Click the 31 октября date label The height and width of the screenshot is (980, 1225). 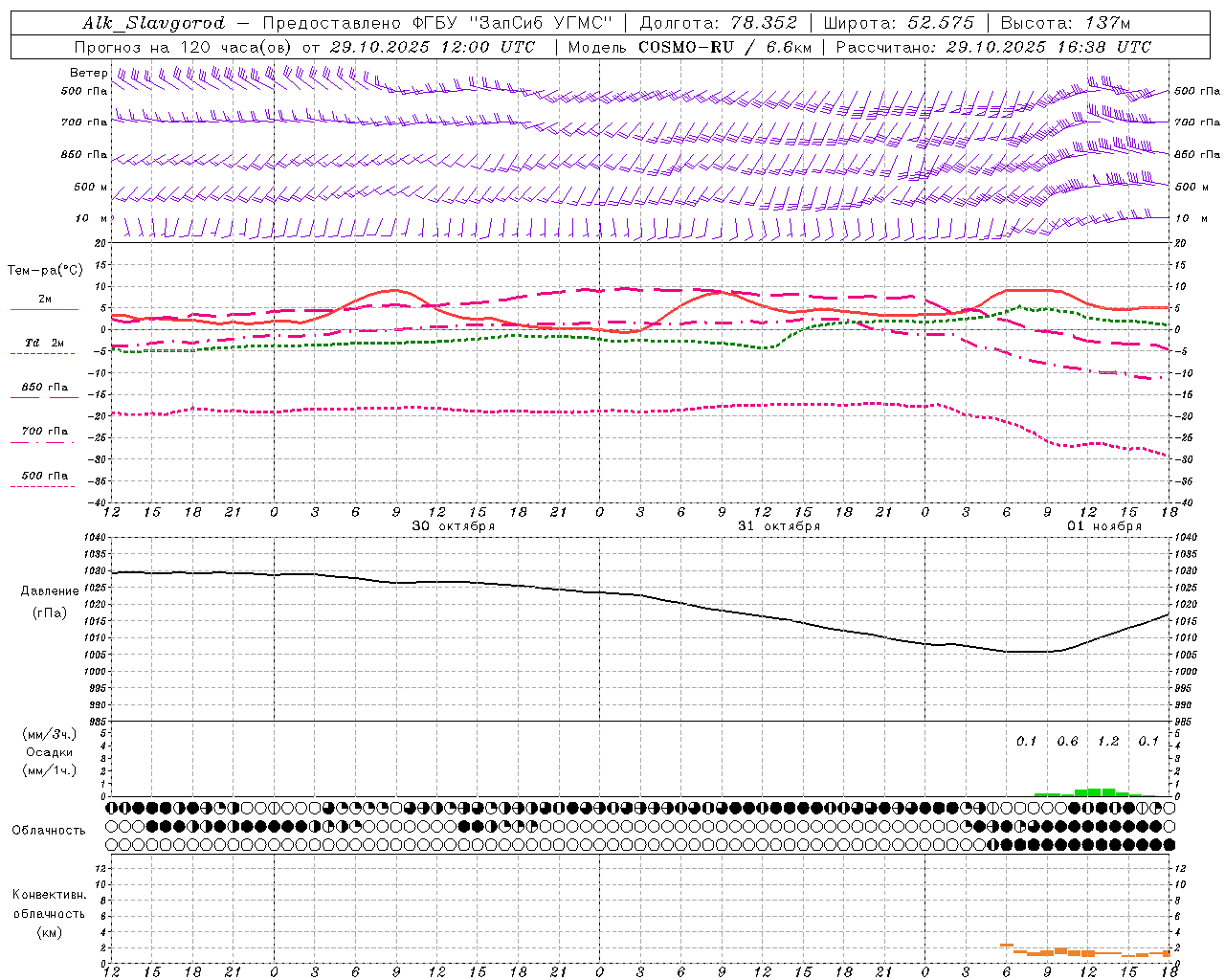[779, 526]
